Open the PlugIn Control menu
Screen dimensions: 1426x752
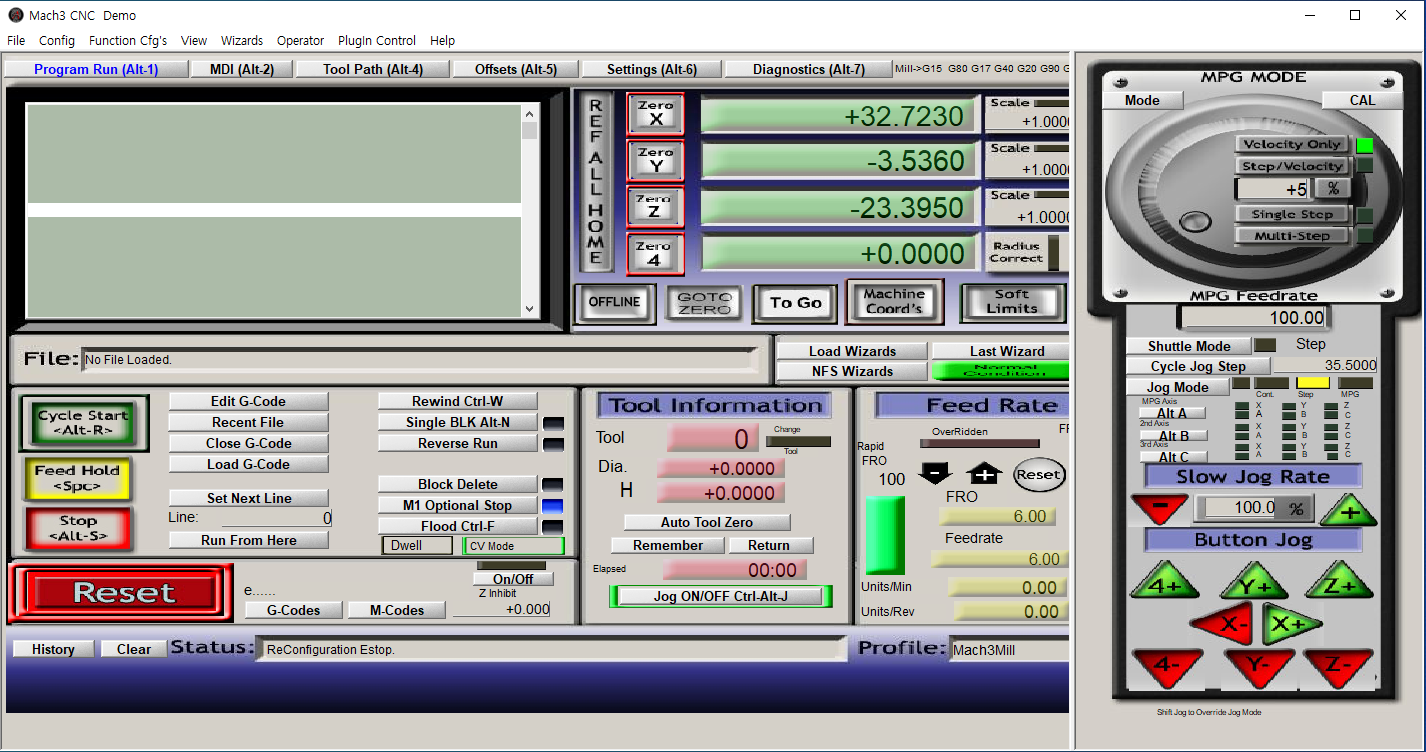click(377, 41)
